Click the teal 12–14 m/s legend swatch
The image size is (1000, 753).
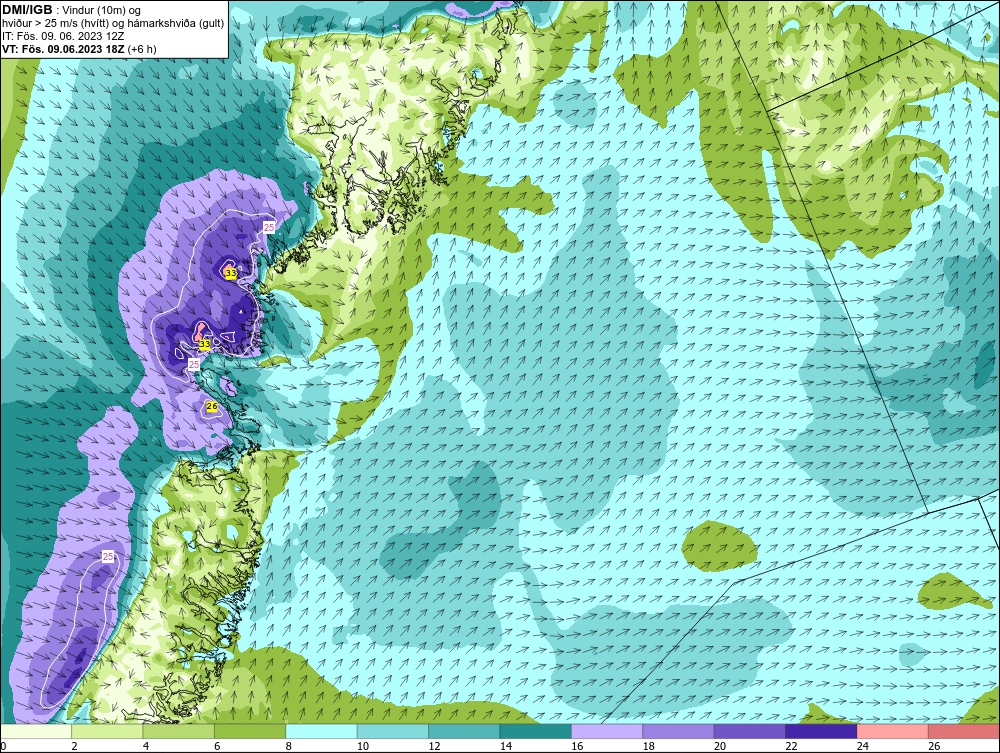[x=464, y=731]
